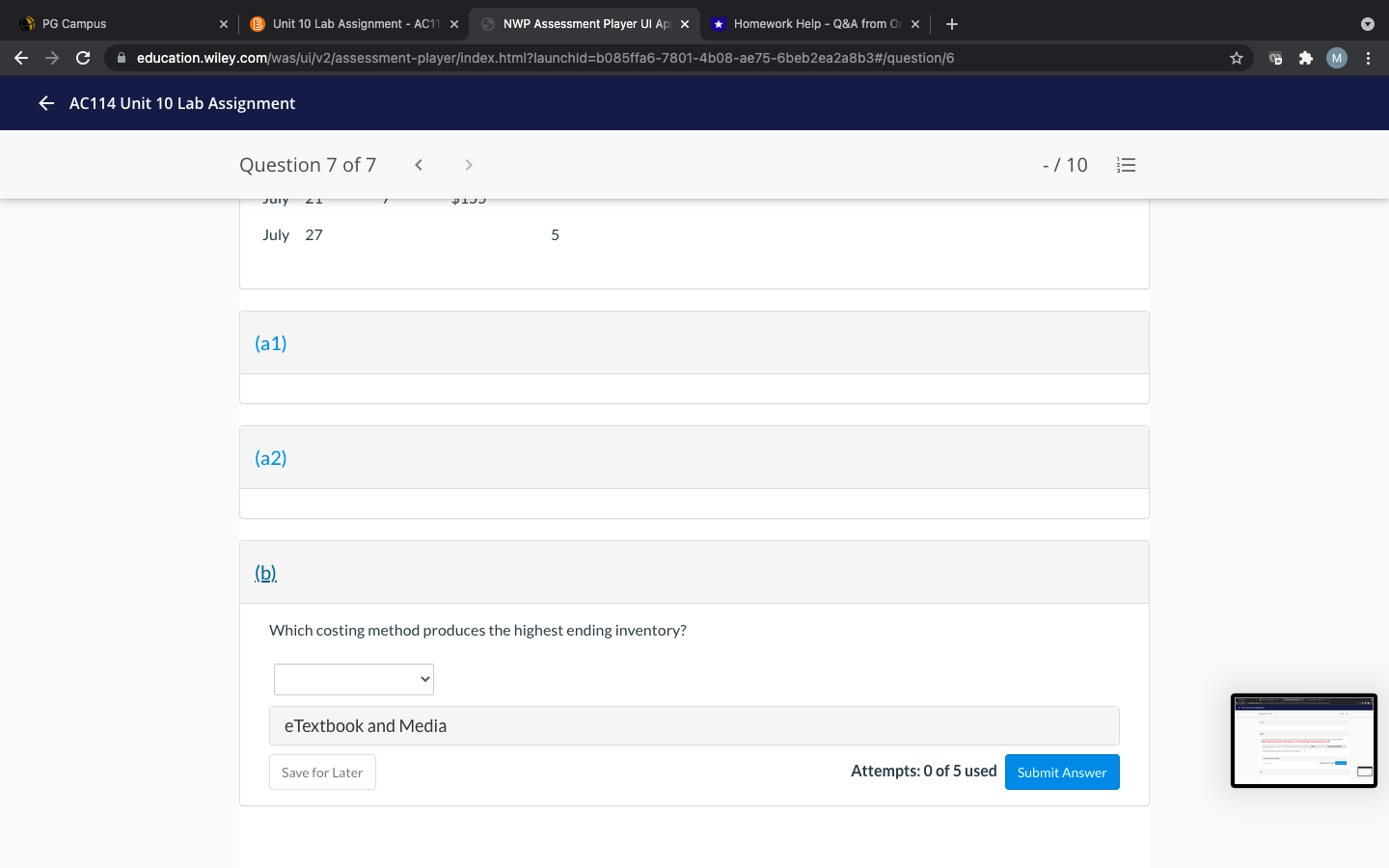Click Save for Later button
The width and height of the screenshot is (1389, 868).
point(322,773)
